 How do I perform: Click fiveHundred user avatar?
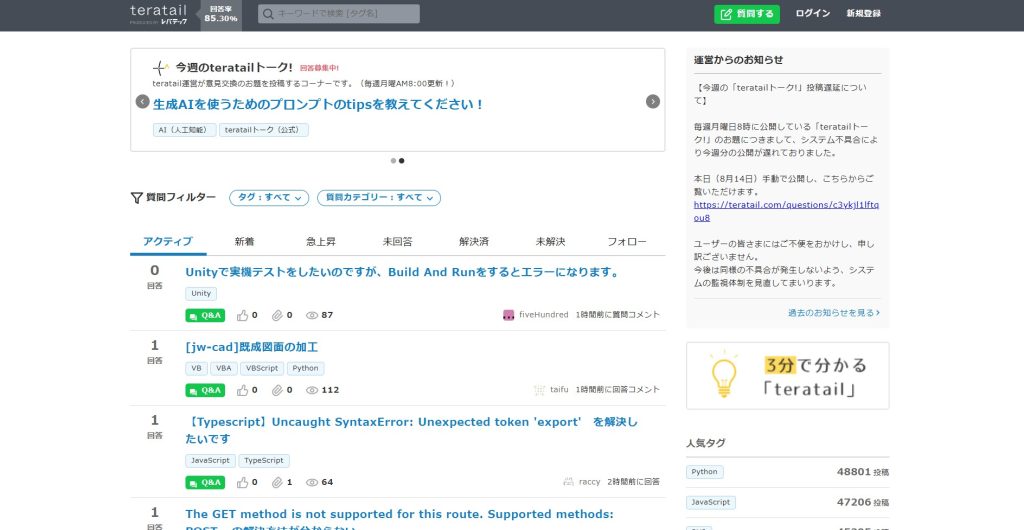coord(509,315)
